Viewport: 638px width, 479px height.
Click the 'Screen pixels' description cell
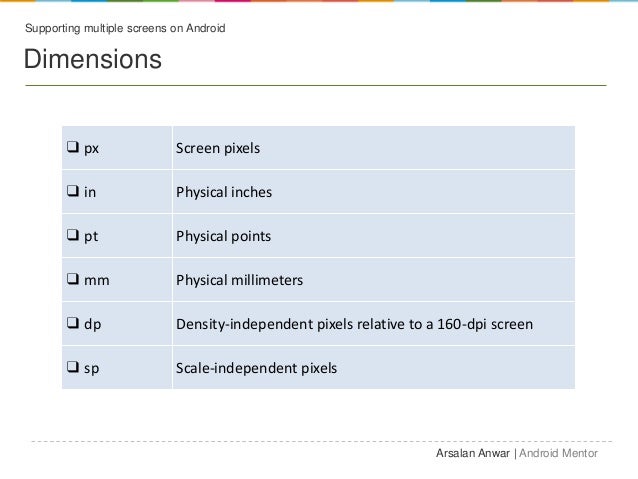pyautogui.click(x=218, y=149)
